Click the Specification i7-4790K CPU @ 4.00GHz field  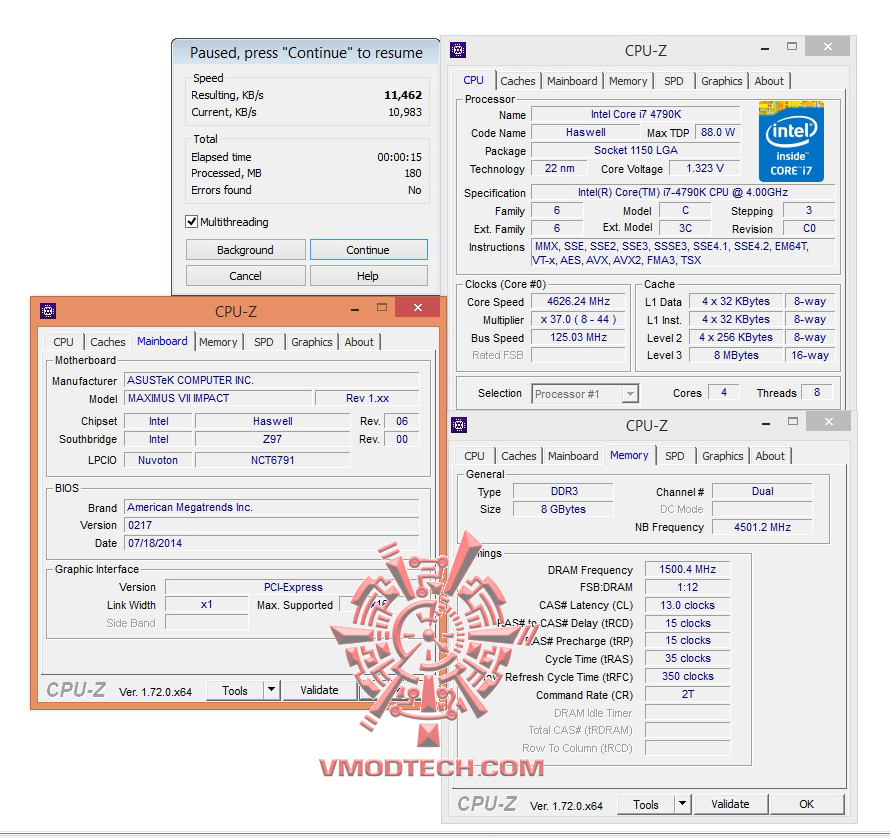click(x=683, y=192)
